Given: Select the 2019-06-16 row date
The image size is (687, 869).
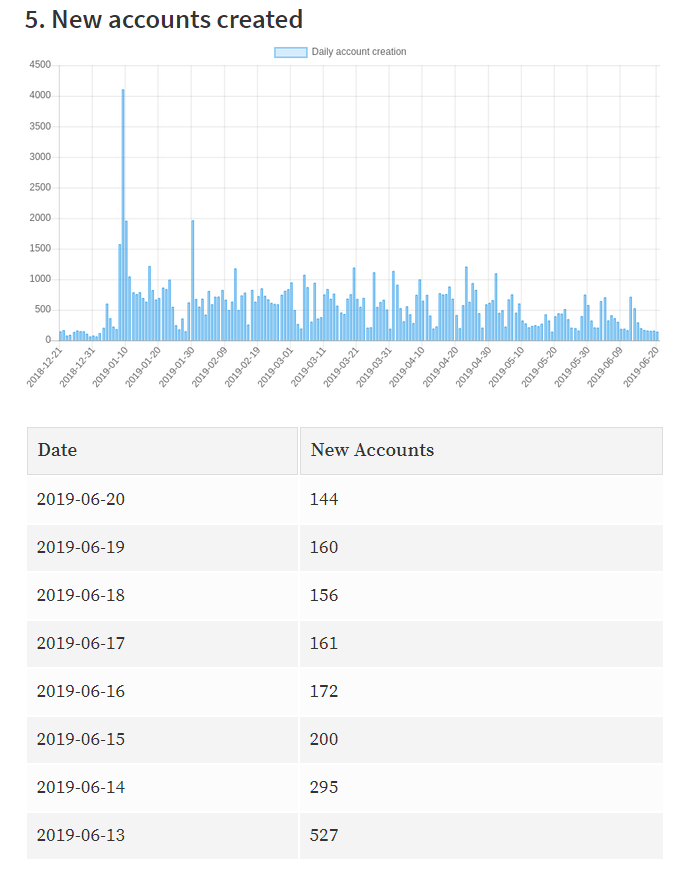Looking at the screenshot, I should (x=81, y=691).
